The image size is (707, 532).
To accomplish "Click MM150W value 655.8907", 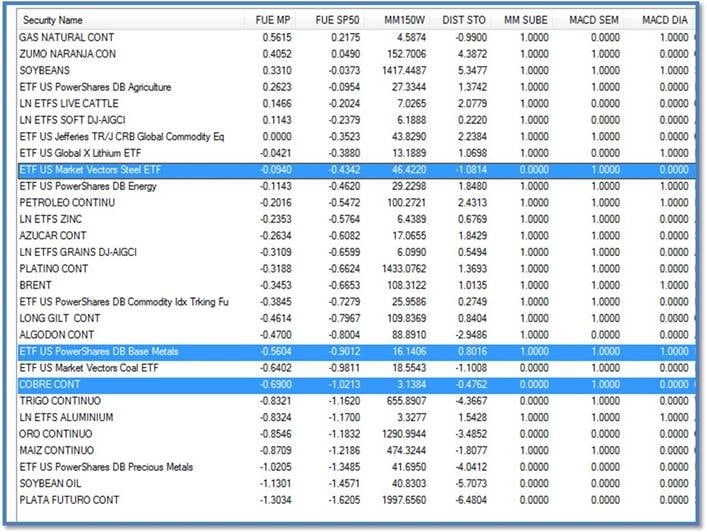I will [406, 401].
